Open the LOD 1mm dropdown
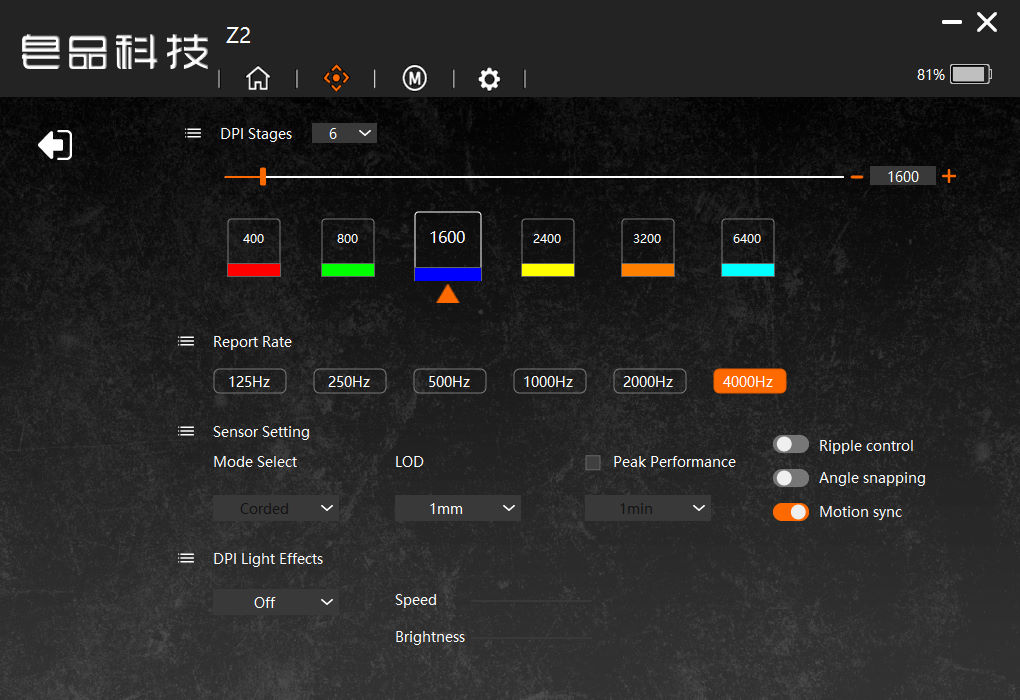The image size is (1020, 700). [457, 508]
